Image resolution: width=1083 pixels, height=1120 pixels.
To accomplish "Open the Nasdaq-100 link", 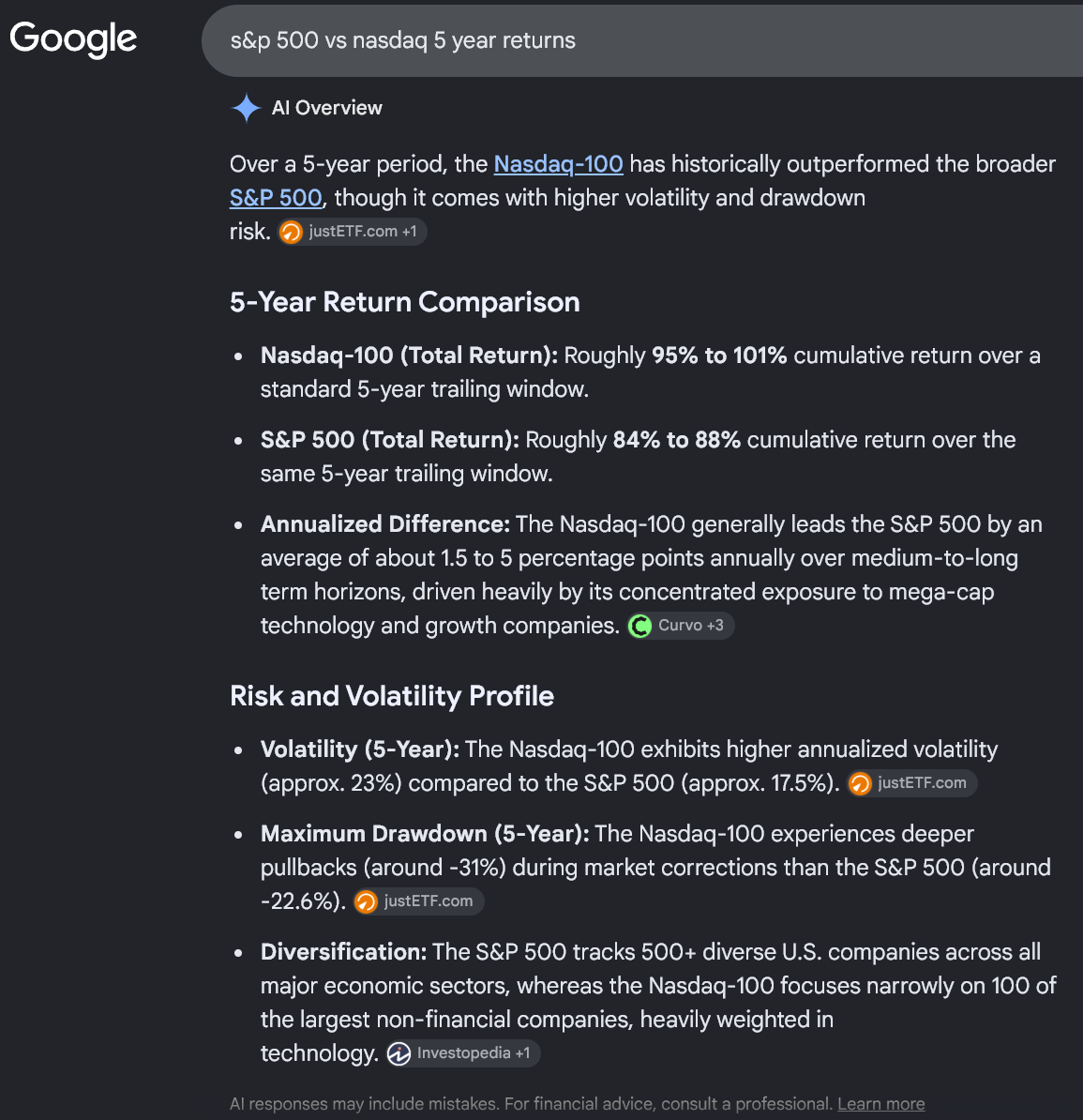I will (558, 164).
